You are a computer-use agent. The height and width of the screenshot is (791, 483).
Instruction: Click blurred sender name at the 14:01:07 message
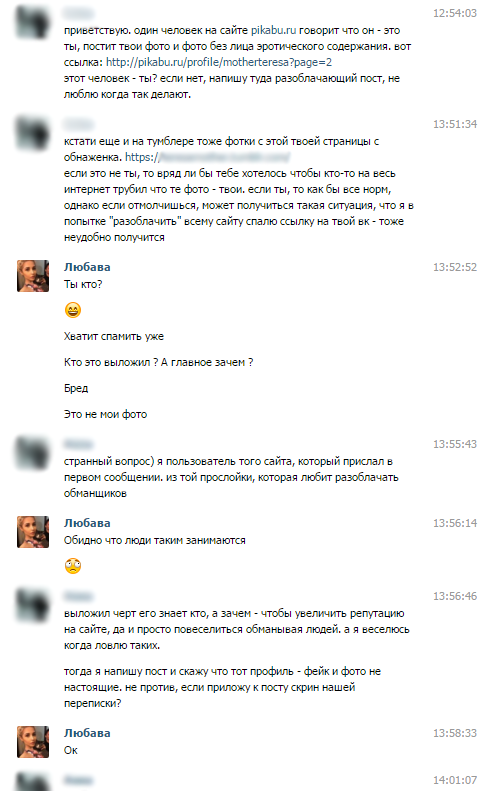(78, 780)
